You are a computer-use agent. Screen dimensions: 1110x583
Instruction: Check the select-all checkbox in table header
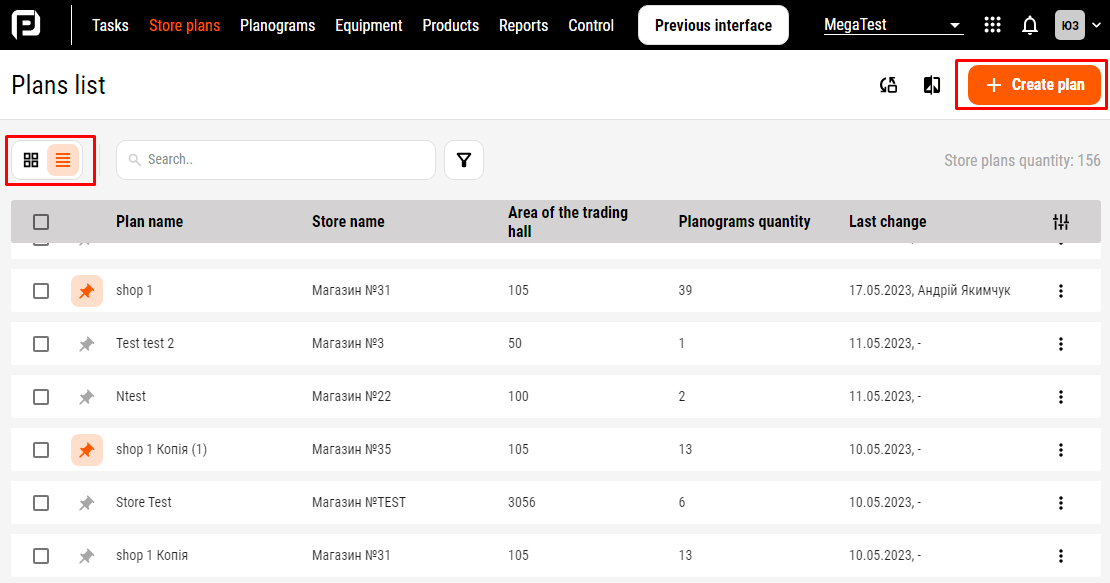click(x=41, y=221)
